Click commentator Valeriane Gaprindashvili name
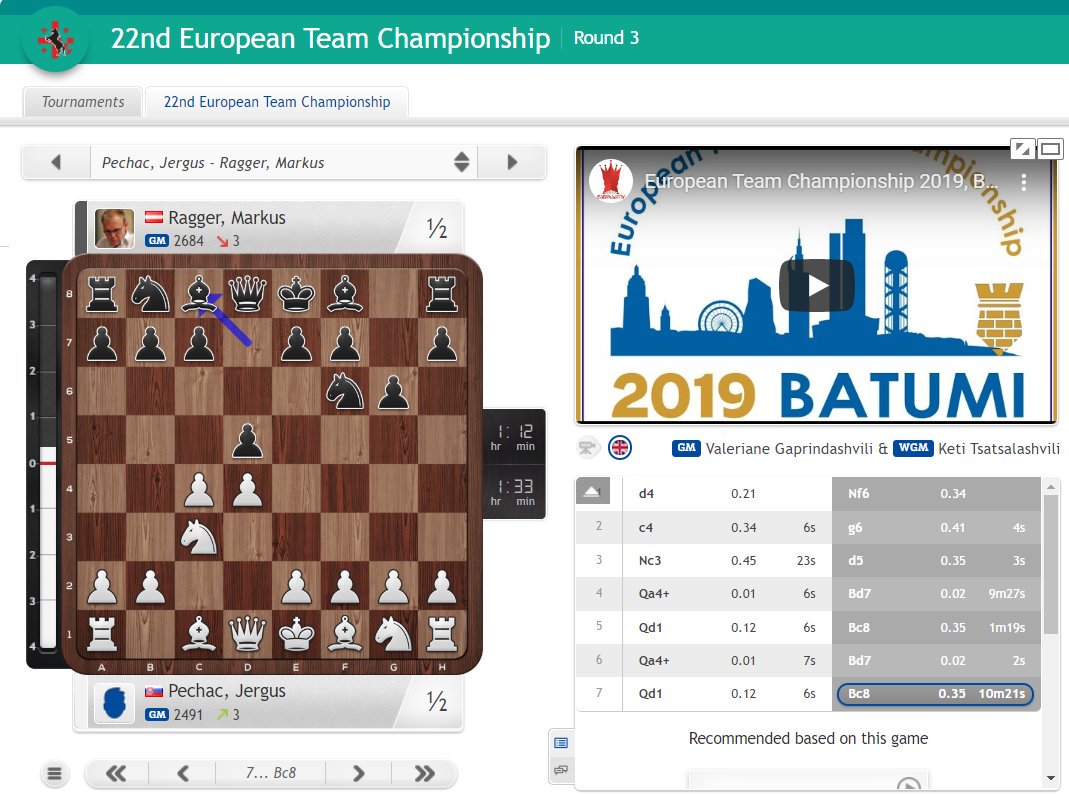 (789, 448)
